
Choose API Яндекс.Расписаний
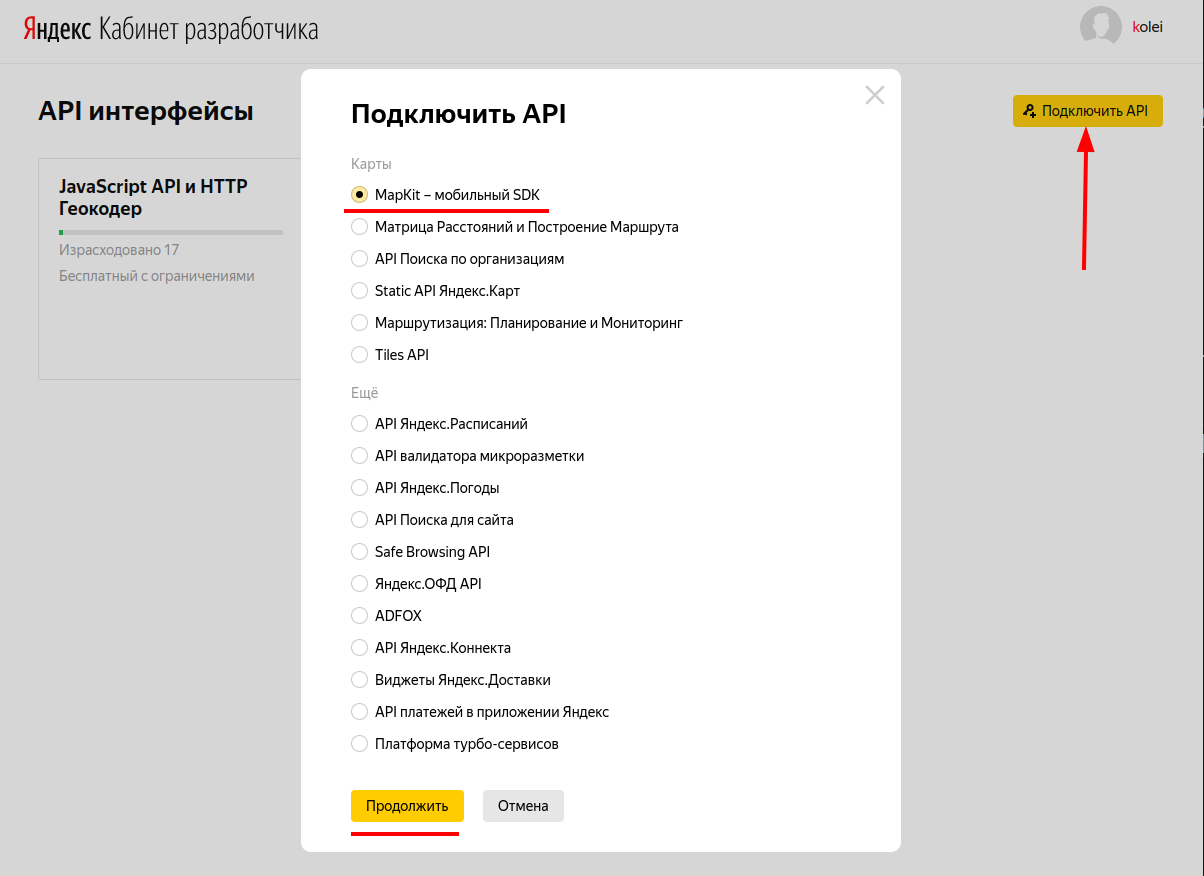pyautogui.click(x=360, y=424)
